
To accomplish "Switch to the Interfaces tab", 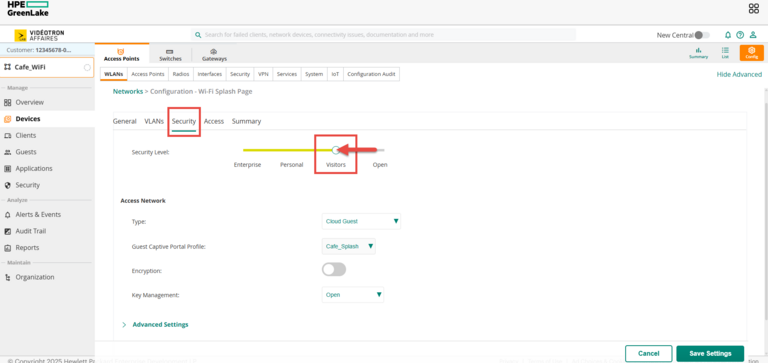I will [x=210, y=74].
